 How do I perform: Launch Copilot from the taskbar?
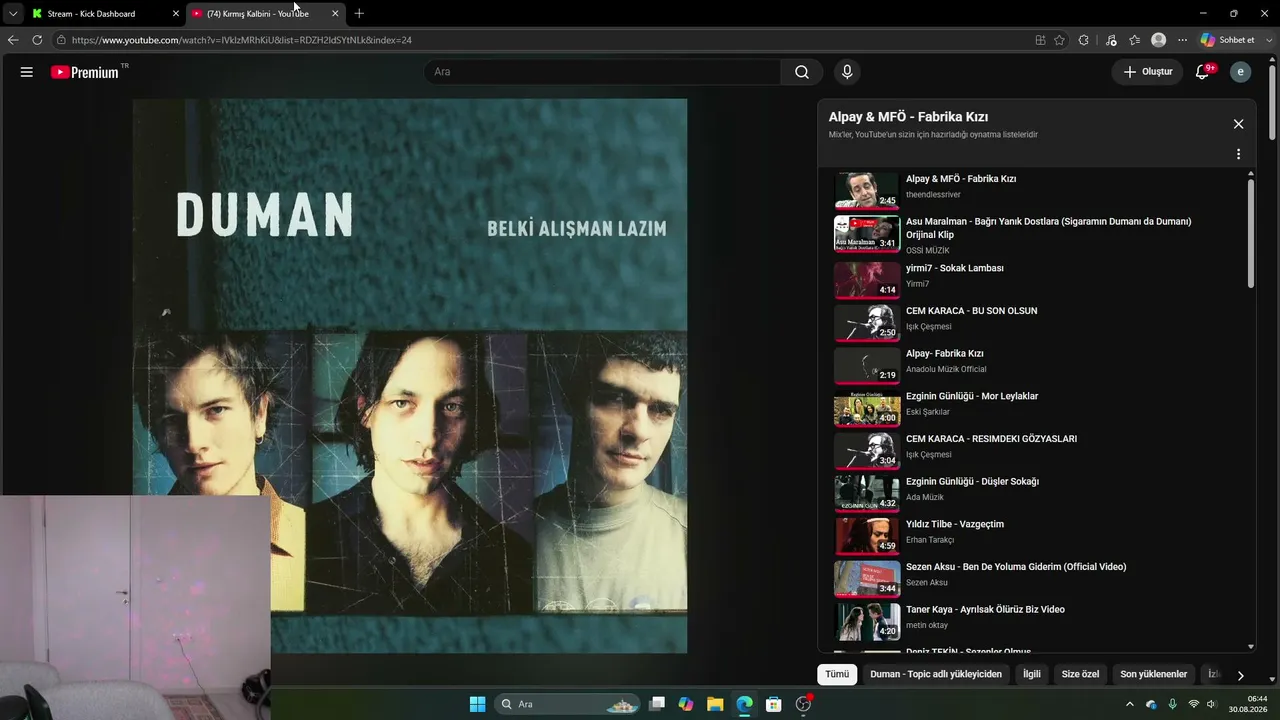[x=686, y=704]
